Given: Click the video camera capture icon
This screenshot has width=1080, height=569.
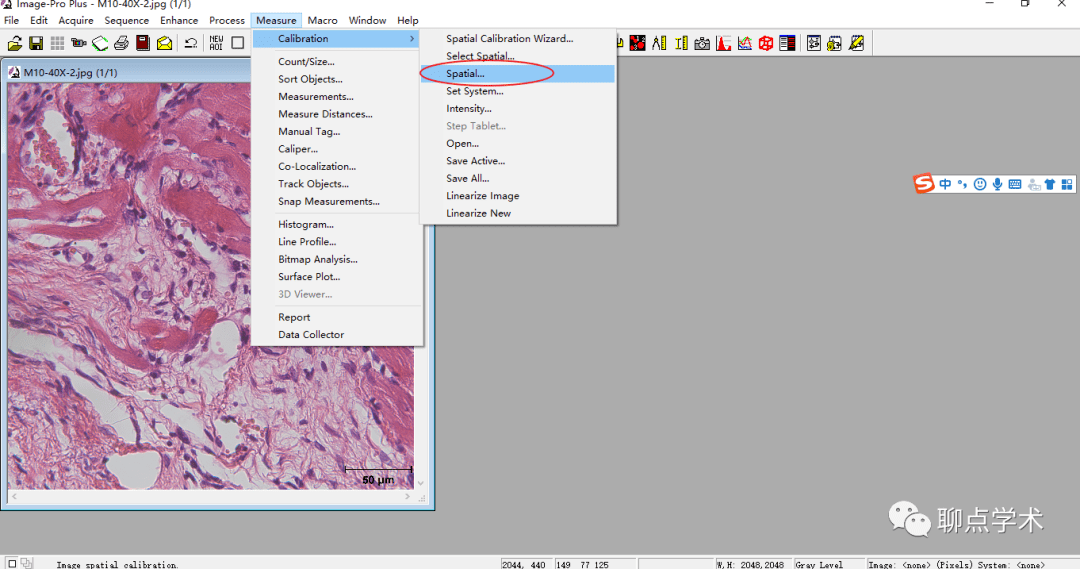Looking at the screenshot, I should [78, 43].
